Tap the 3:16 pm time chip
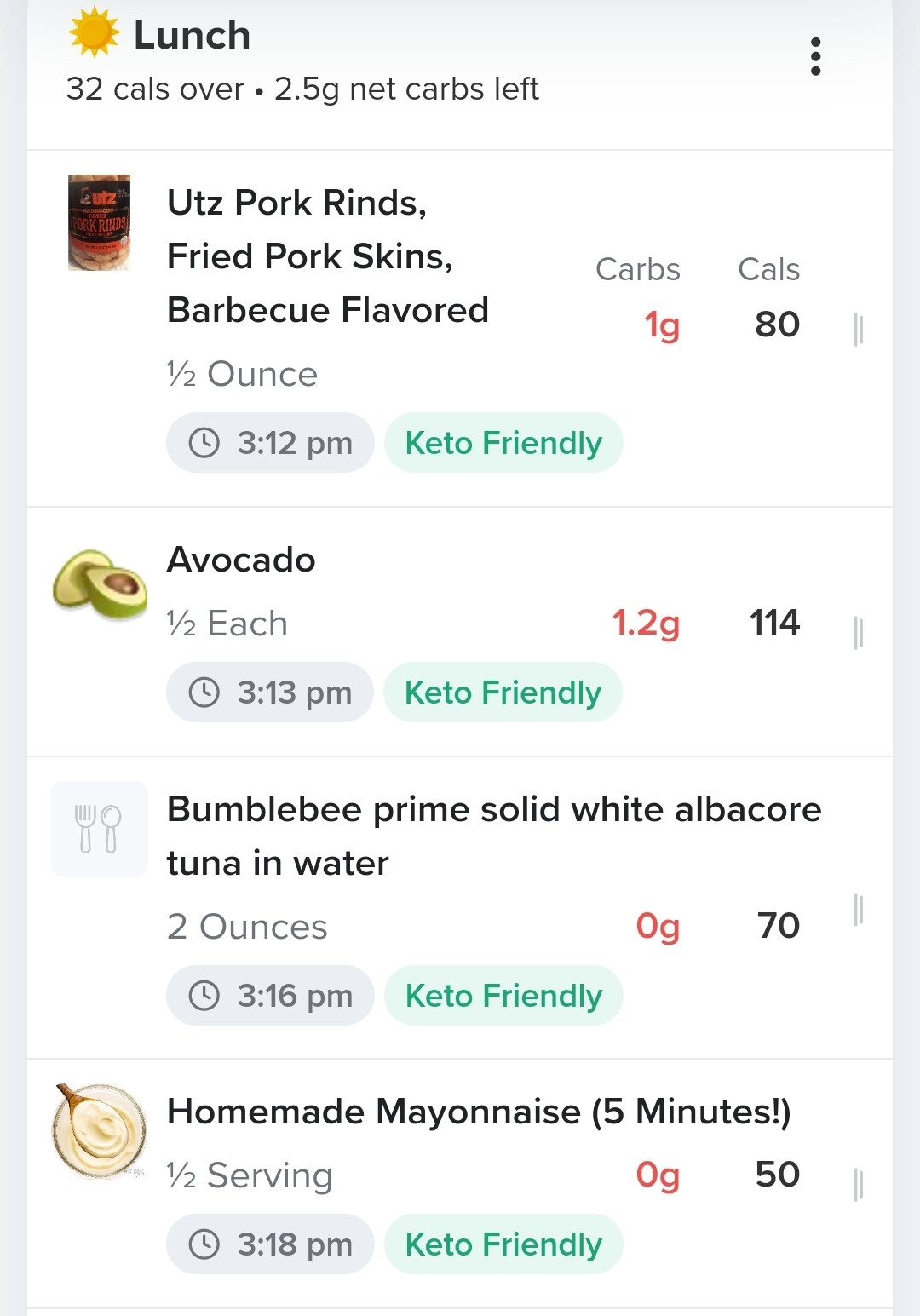The height and width of the screenshot is (1316, 920). tap(270, 995)
